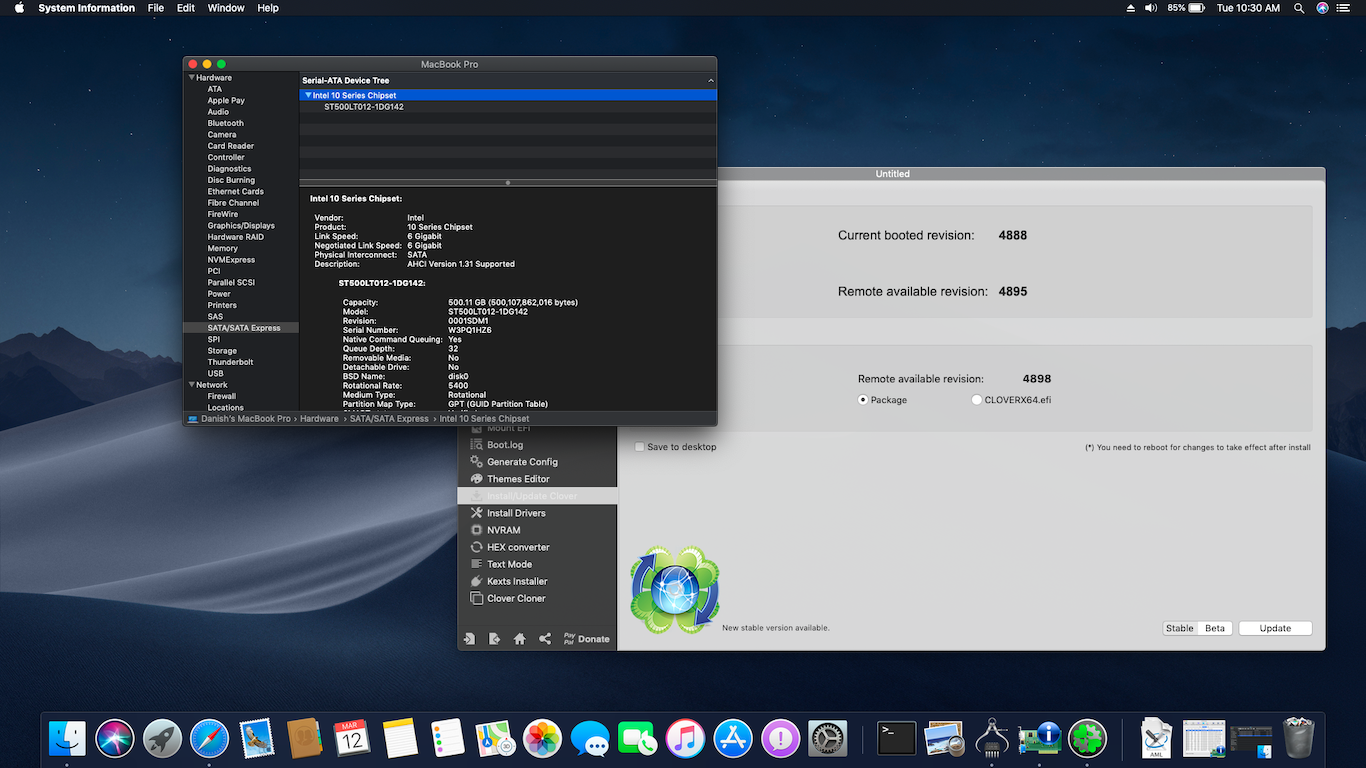Open the NVRAM section
This screenshot has width=1366, height=768.
pos(510,529)
